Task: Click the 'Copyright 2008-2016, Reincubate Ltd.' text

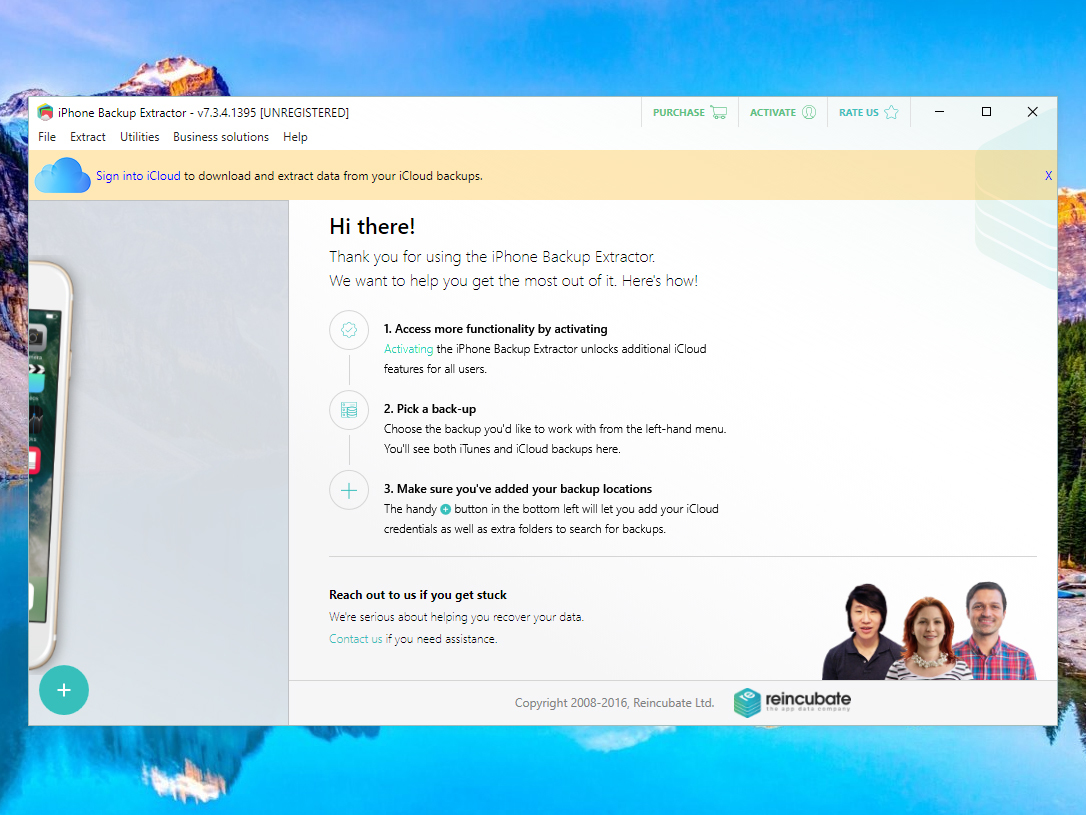Action: click(x=614, y=703)
